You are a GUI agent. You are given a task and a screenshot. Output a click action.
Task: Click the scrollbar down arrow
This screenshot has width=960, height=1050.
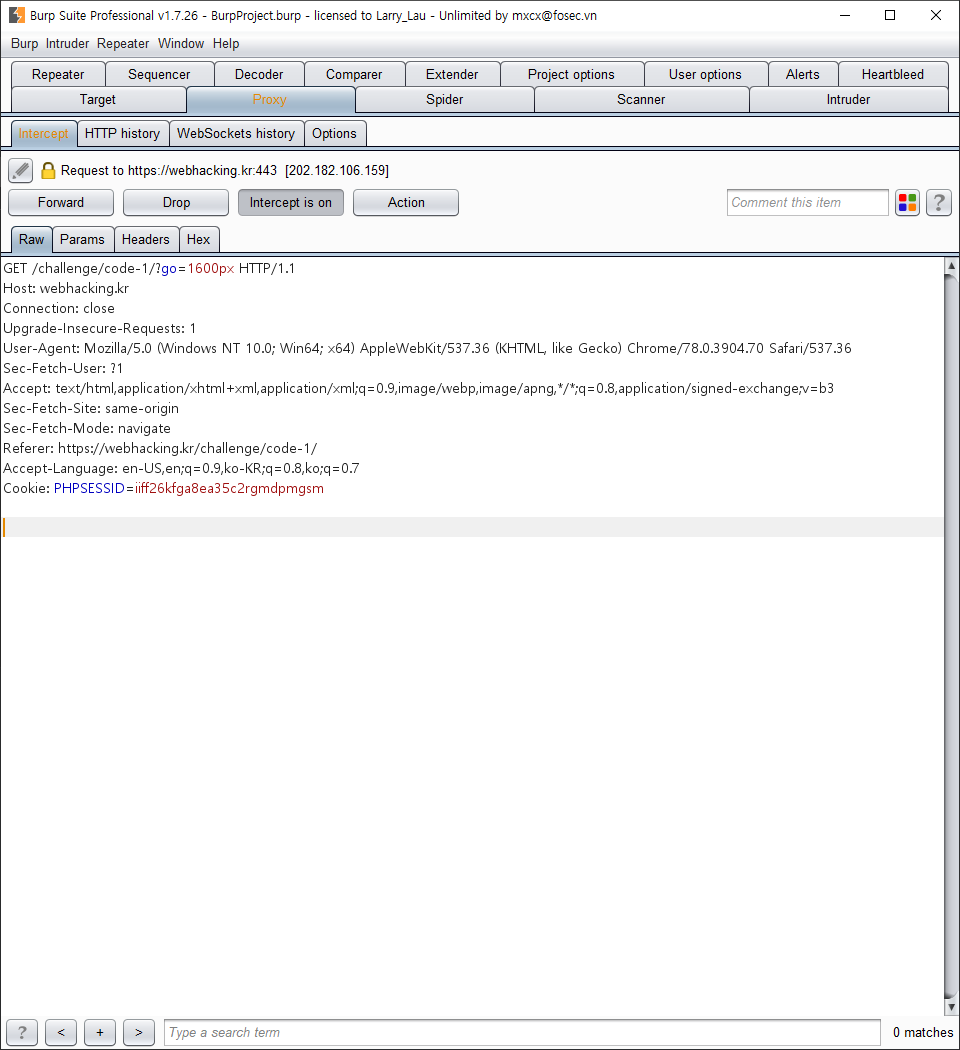click(951, 1007)
